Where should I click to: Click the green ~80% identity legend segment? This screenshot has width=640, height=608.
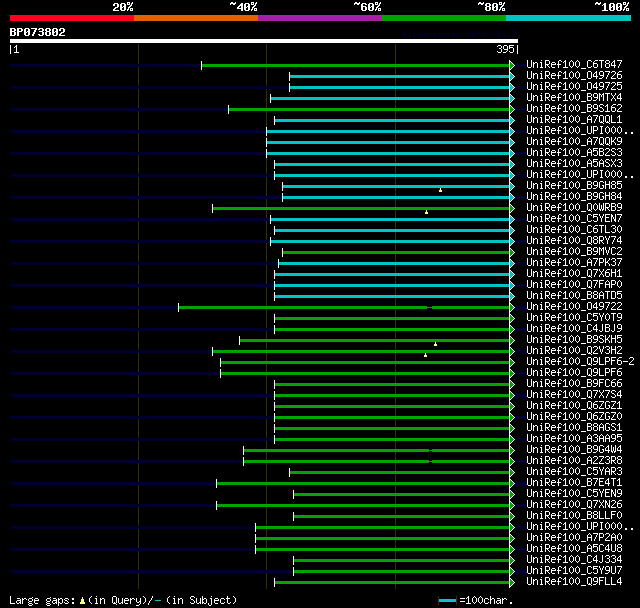[444, 18]
